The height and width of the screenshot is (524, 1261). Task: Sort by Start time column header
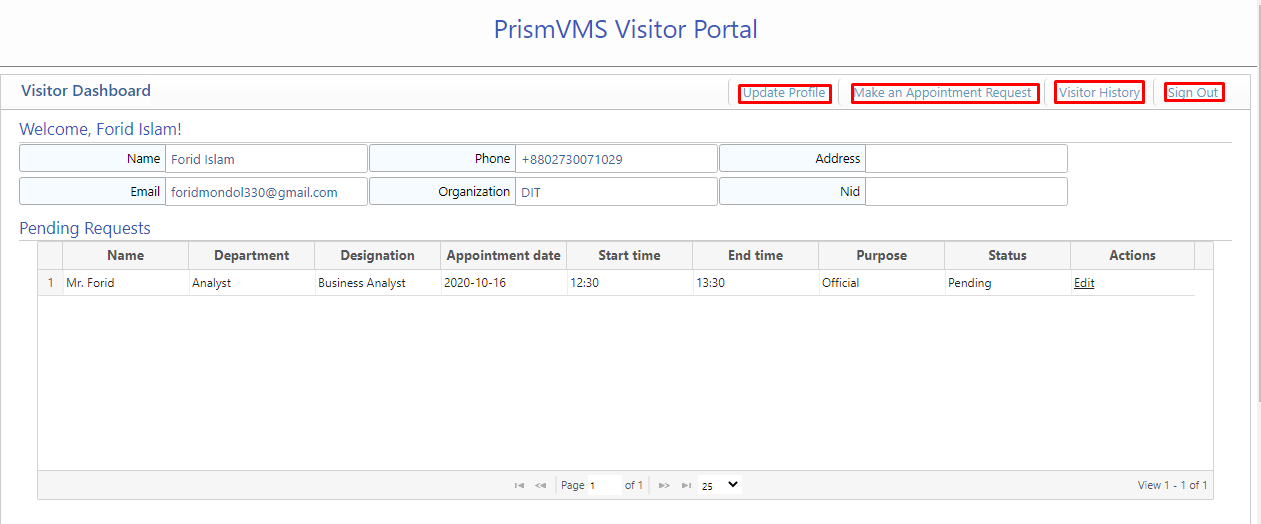(x=629, y=256)
